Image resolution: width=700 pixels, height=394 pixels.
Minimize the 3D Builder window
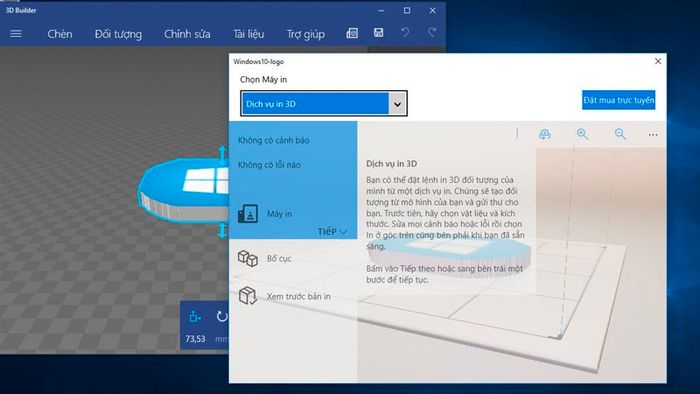tap(381, 10)
